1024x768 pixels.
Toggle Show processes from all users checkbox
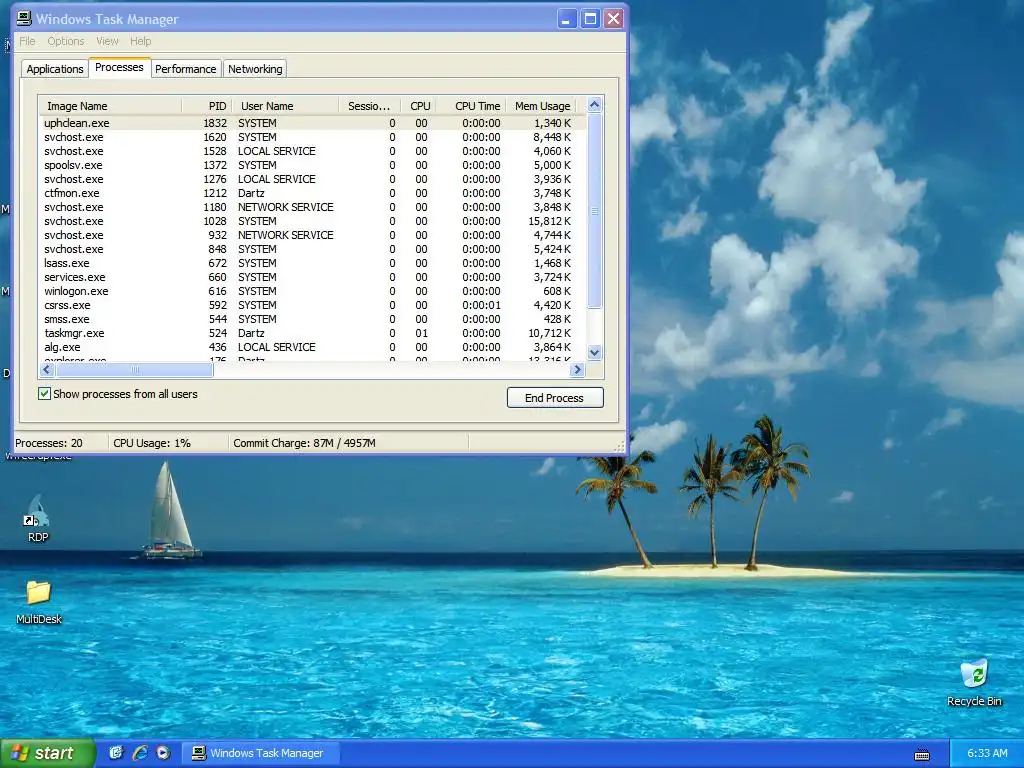[x=44, y=394]
